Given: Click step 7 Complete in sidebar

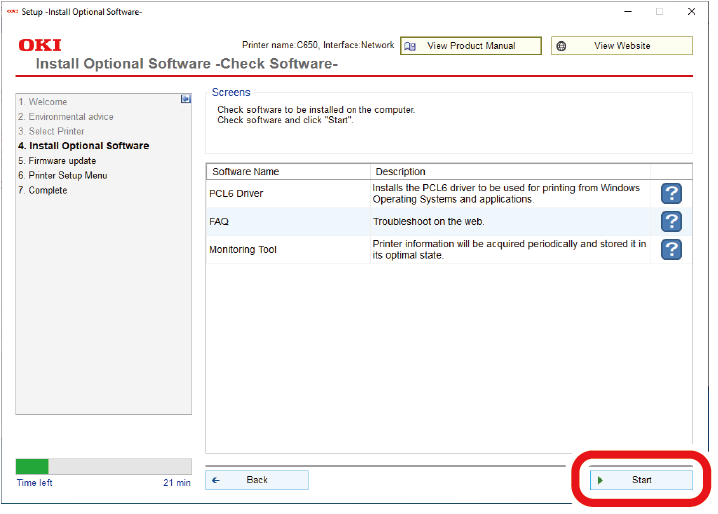Looking at the screenshot, I should (42, 190).
